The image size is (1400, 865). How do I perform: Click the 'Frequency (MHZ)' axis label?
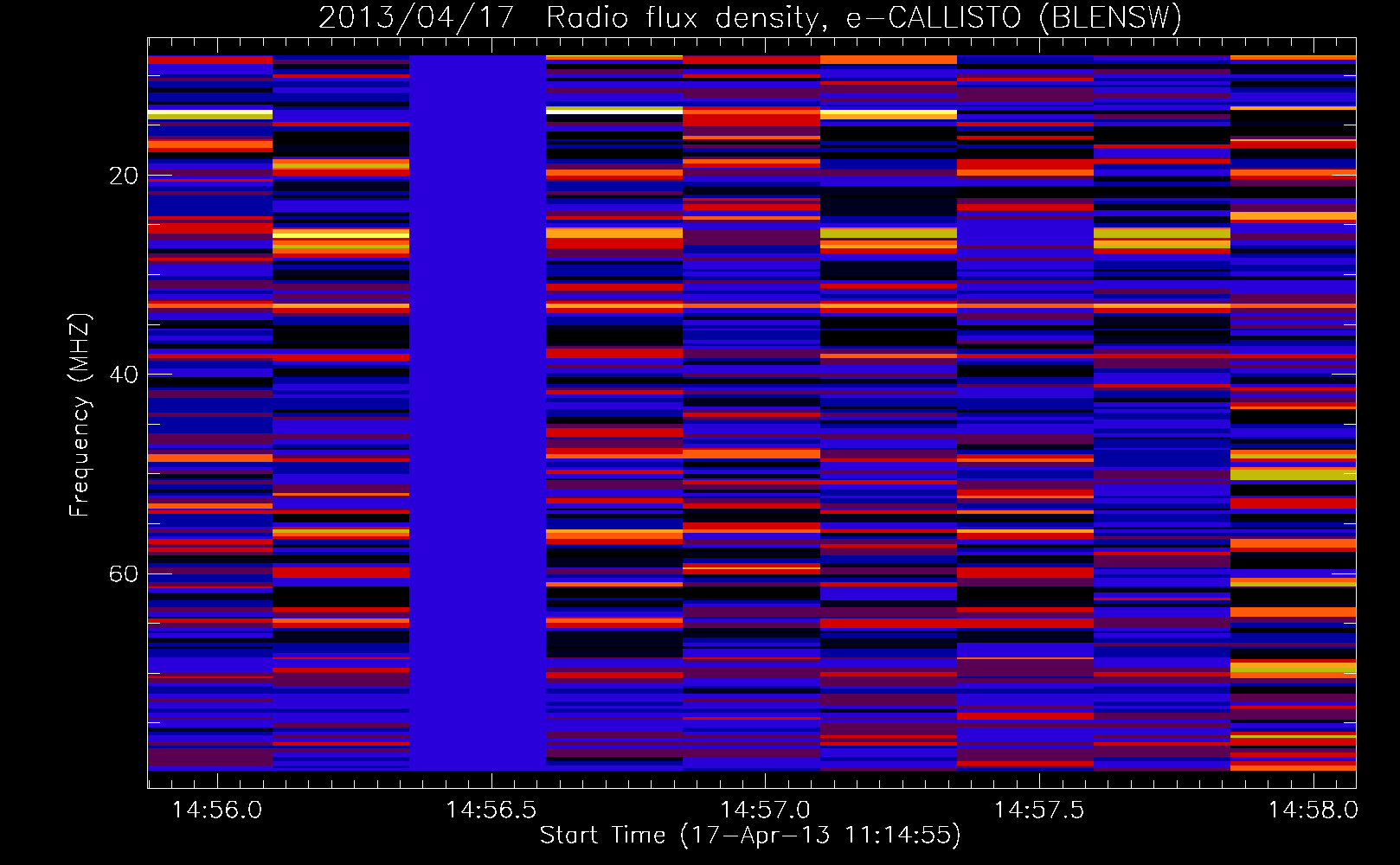pos(80,415)
